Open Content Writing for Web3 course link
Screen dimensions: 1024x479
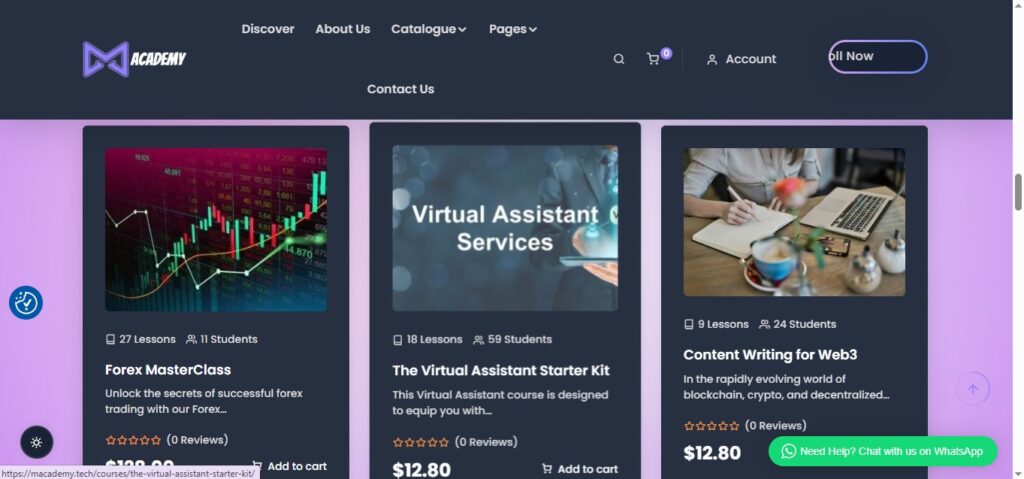coord(770,355)
